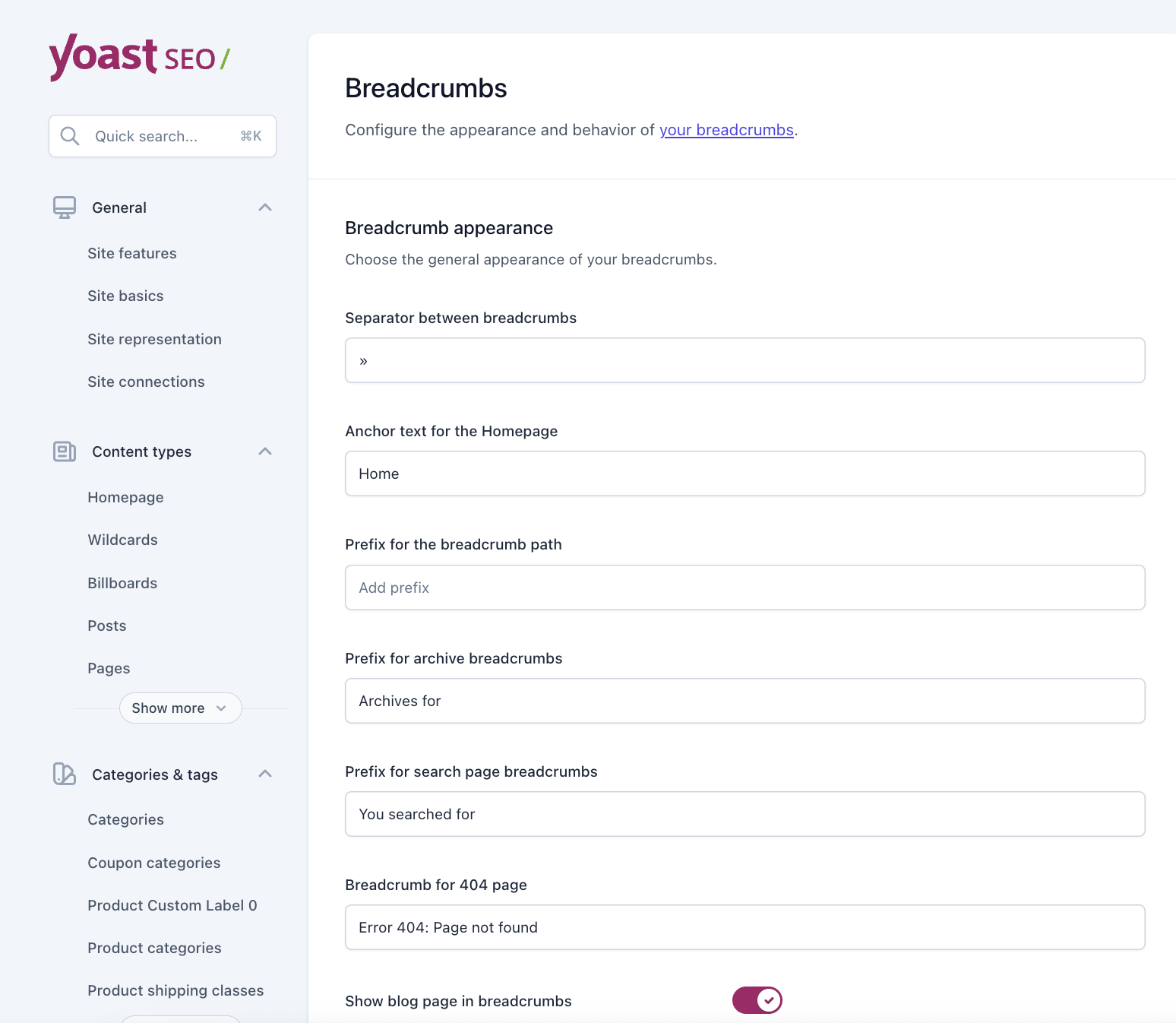Click the Prefix for breadcrumb path input
This screenshot has width=1176, height=1023.
744,588
